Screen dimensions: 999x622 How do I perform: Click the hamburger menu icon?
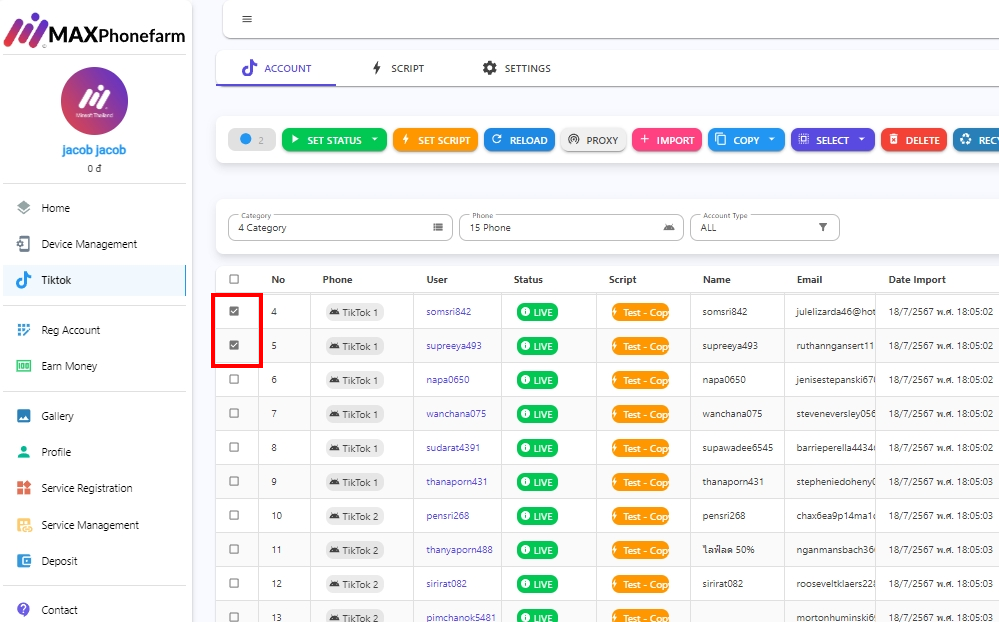(x=247, y=19)
